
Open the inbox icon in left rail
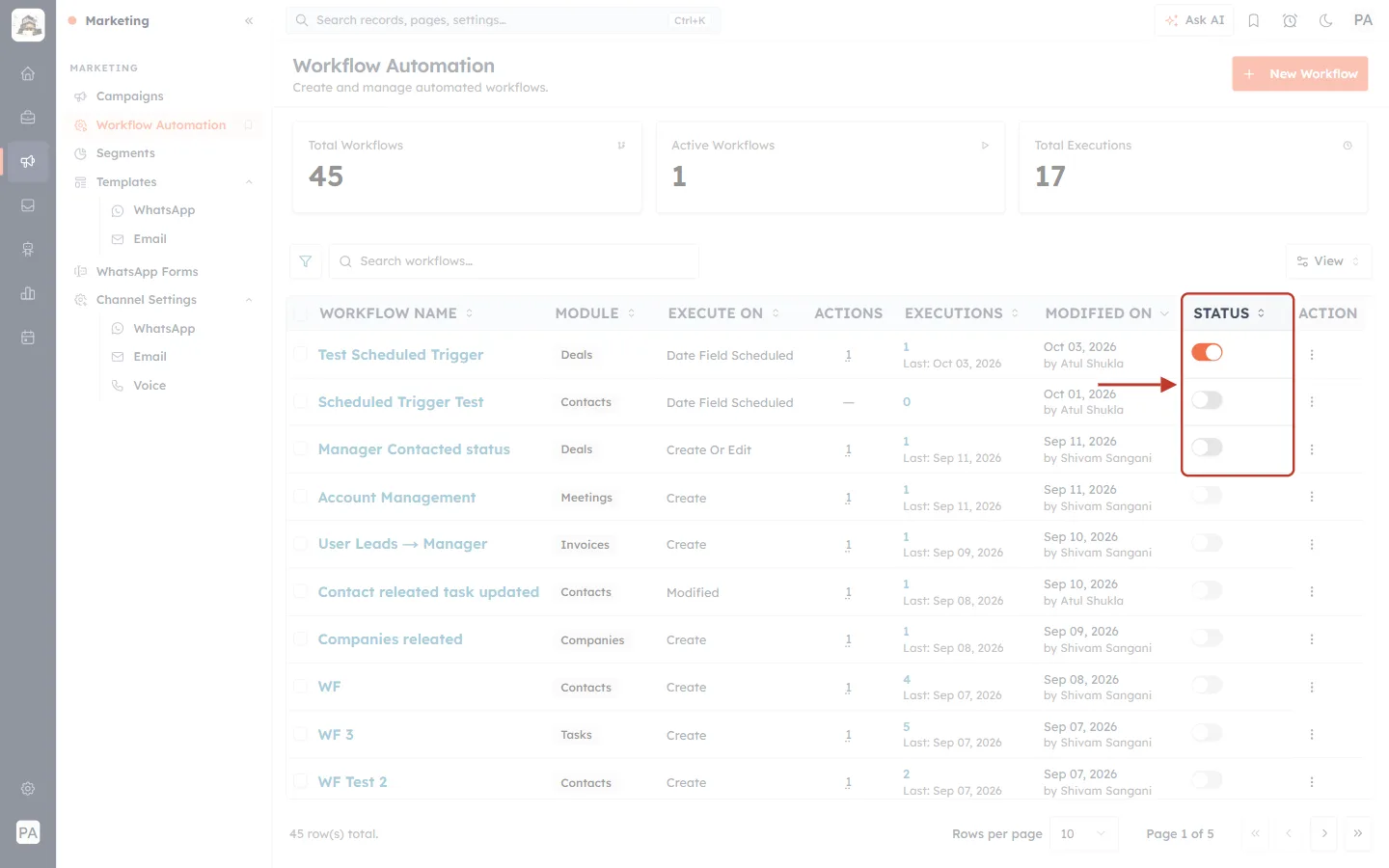[x=28, y=205]
